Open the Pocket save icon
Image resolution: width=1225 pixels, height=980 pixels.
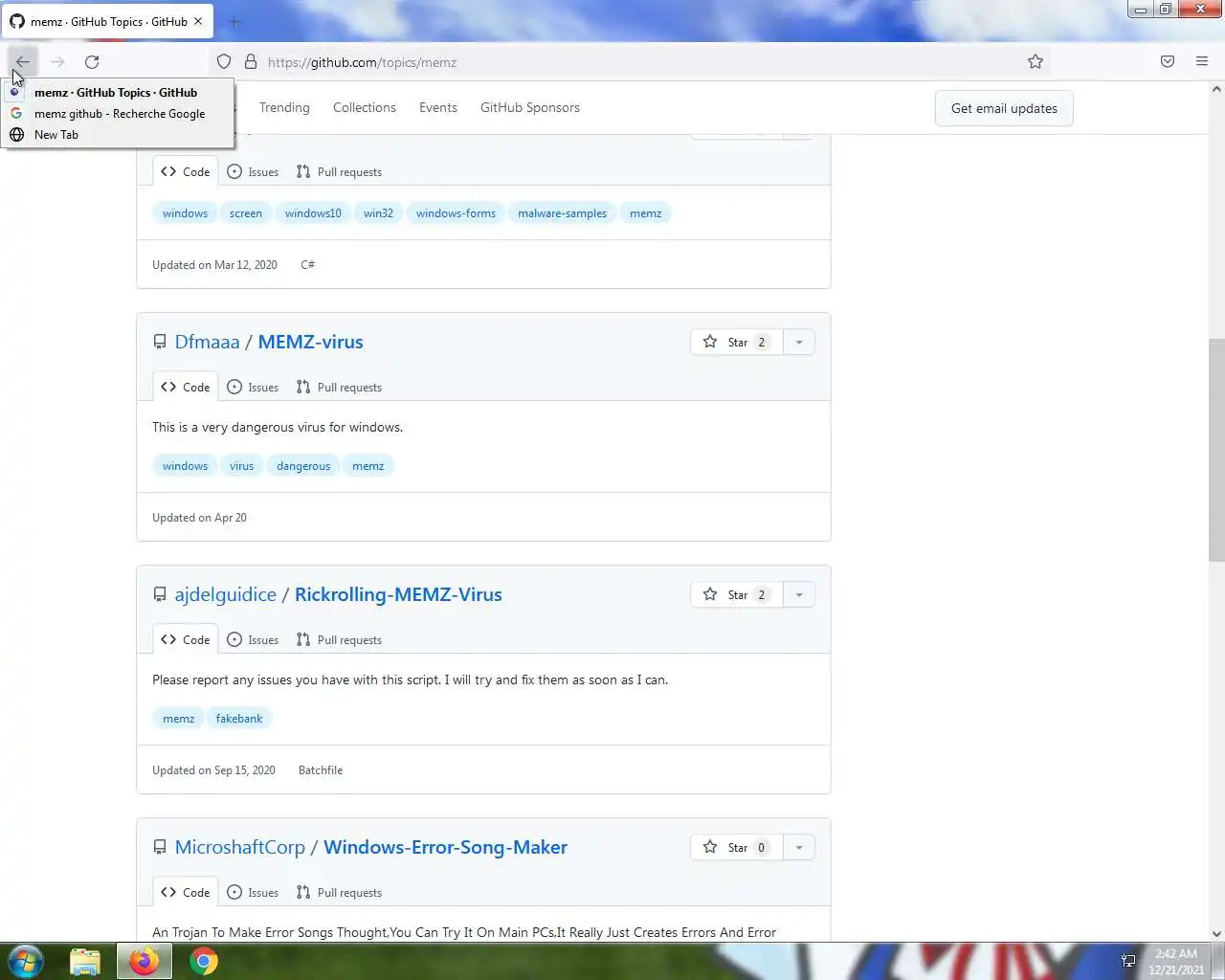(x=1168, y=62)
